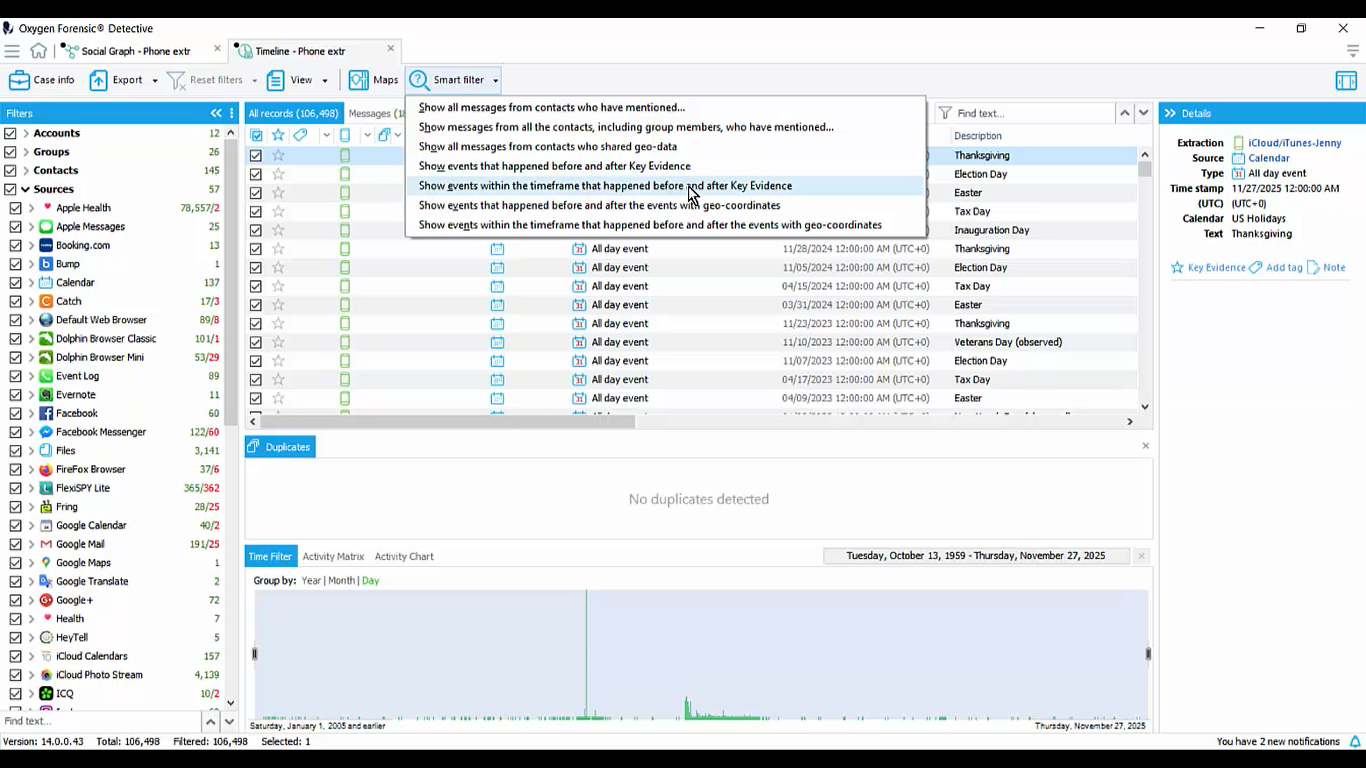Toggle the select-all records checkbox

(x=256, y=135)
